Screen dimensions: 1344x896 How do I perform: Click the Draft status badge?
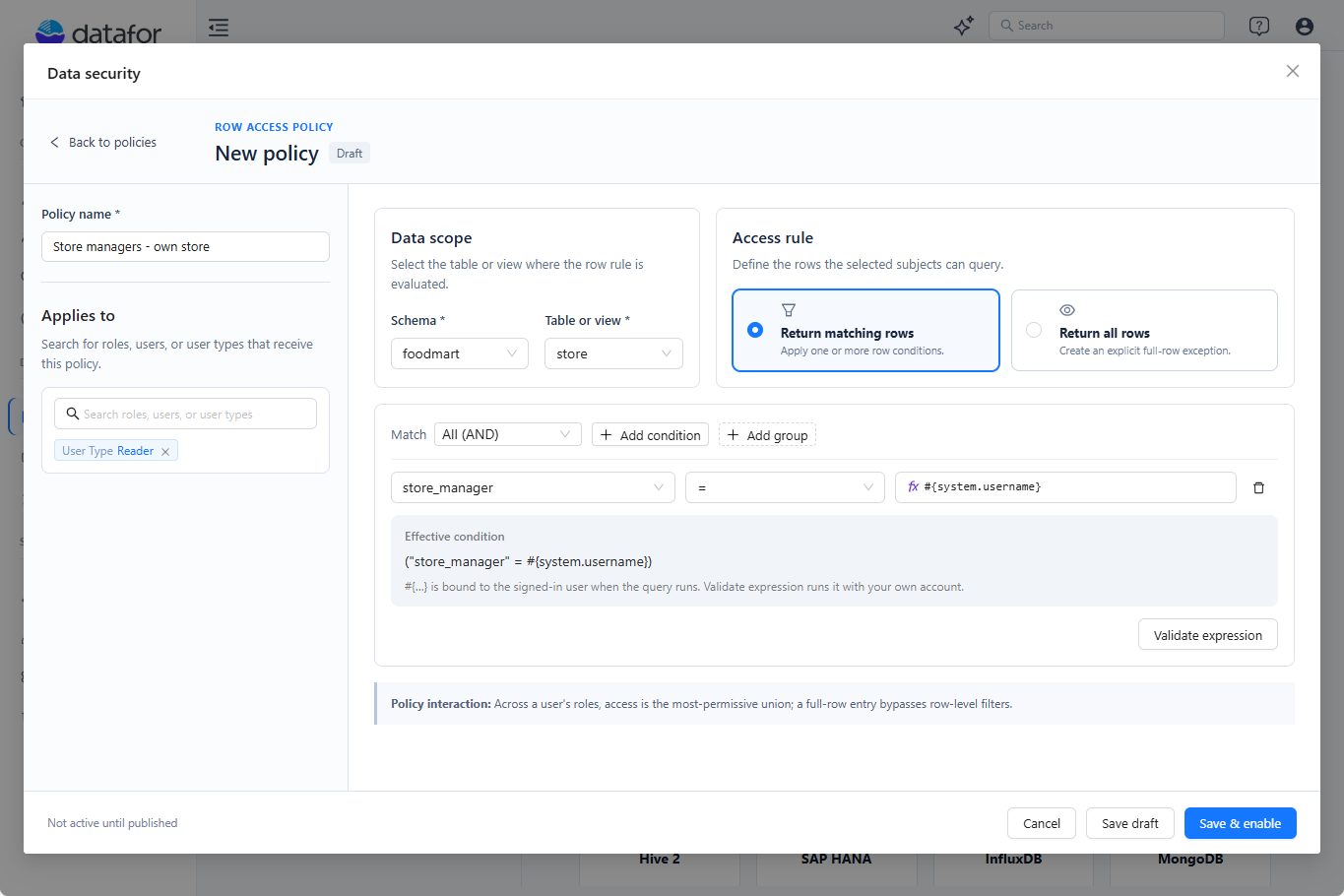point(350,154)
